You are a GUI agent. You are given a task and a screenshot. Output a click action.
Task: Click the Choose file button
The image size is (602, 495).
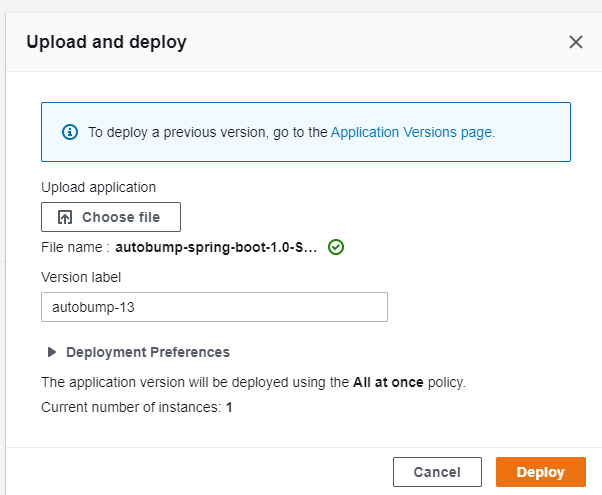pyautogui.click(x=111, y=217)
